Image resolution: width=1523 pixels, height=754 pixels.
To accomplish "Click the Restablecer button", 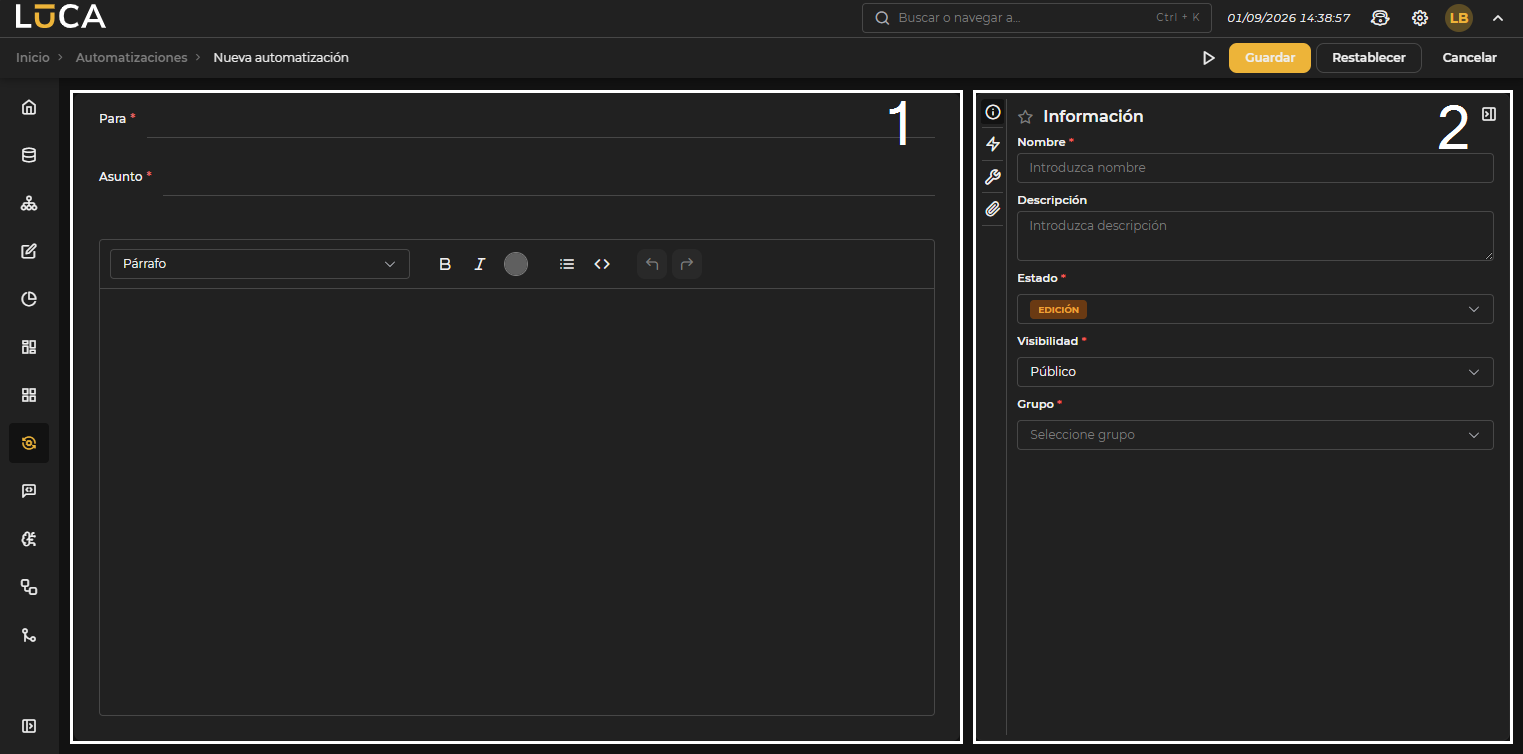I will click(x=1369, y=58).
